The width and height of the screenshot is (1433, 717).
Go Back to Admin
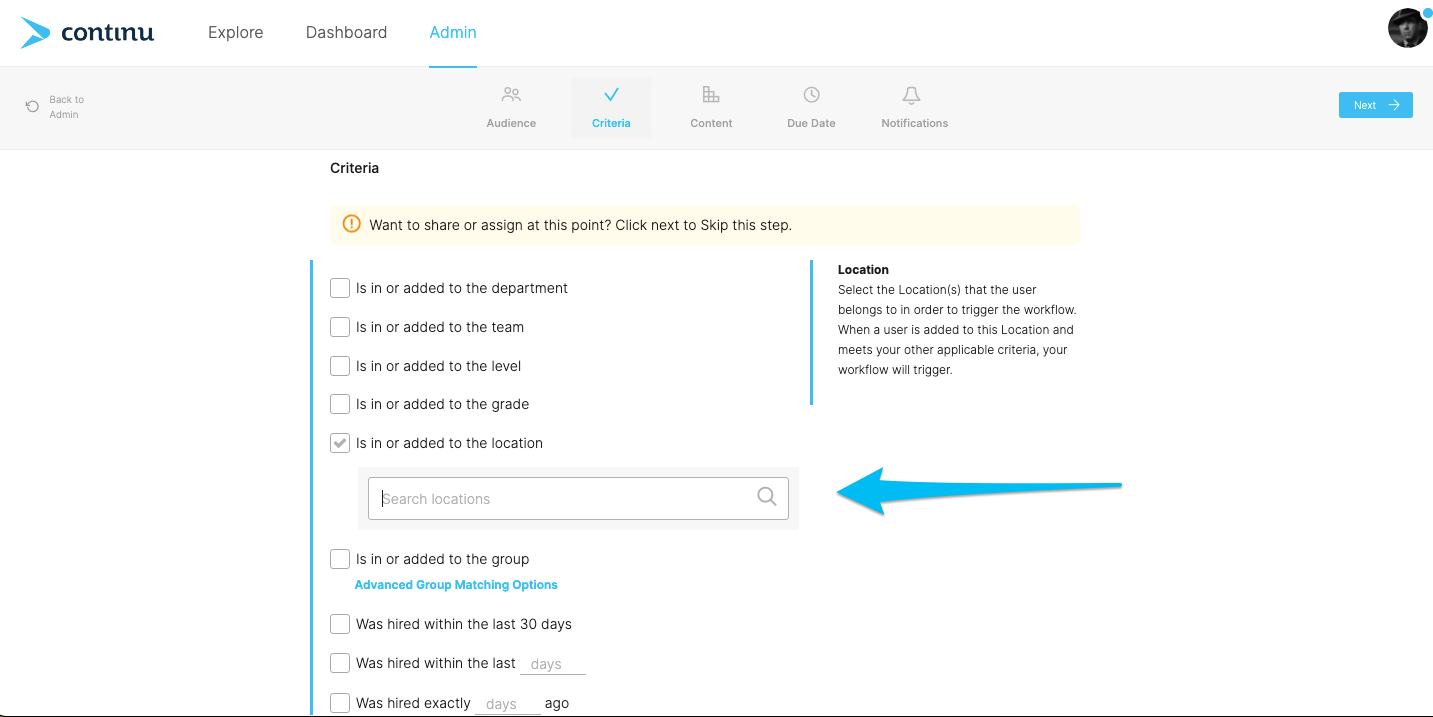[56, 107]
